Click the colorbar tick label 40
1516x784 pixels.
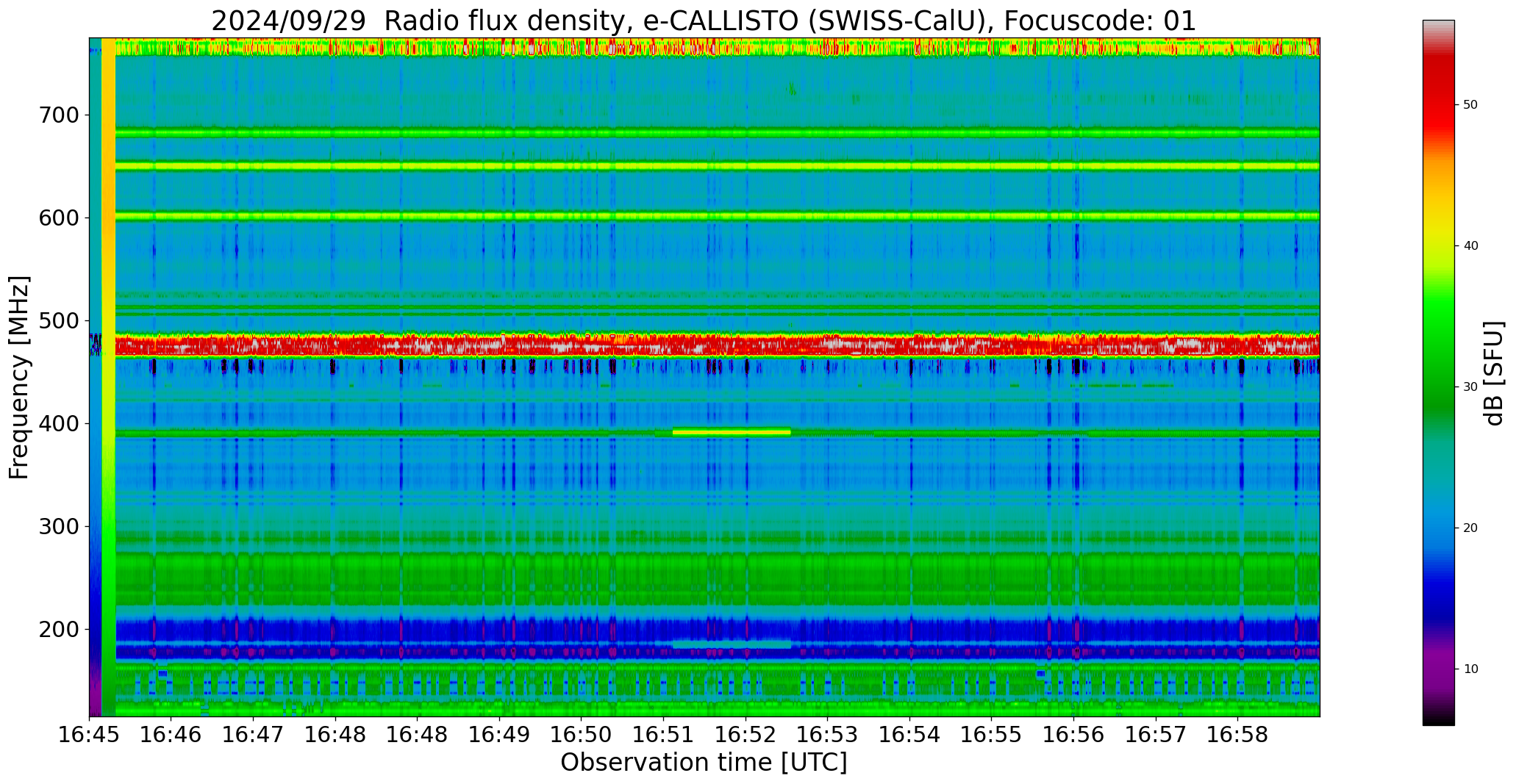(x=1470, y=246)
